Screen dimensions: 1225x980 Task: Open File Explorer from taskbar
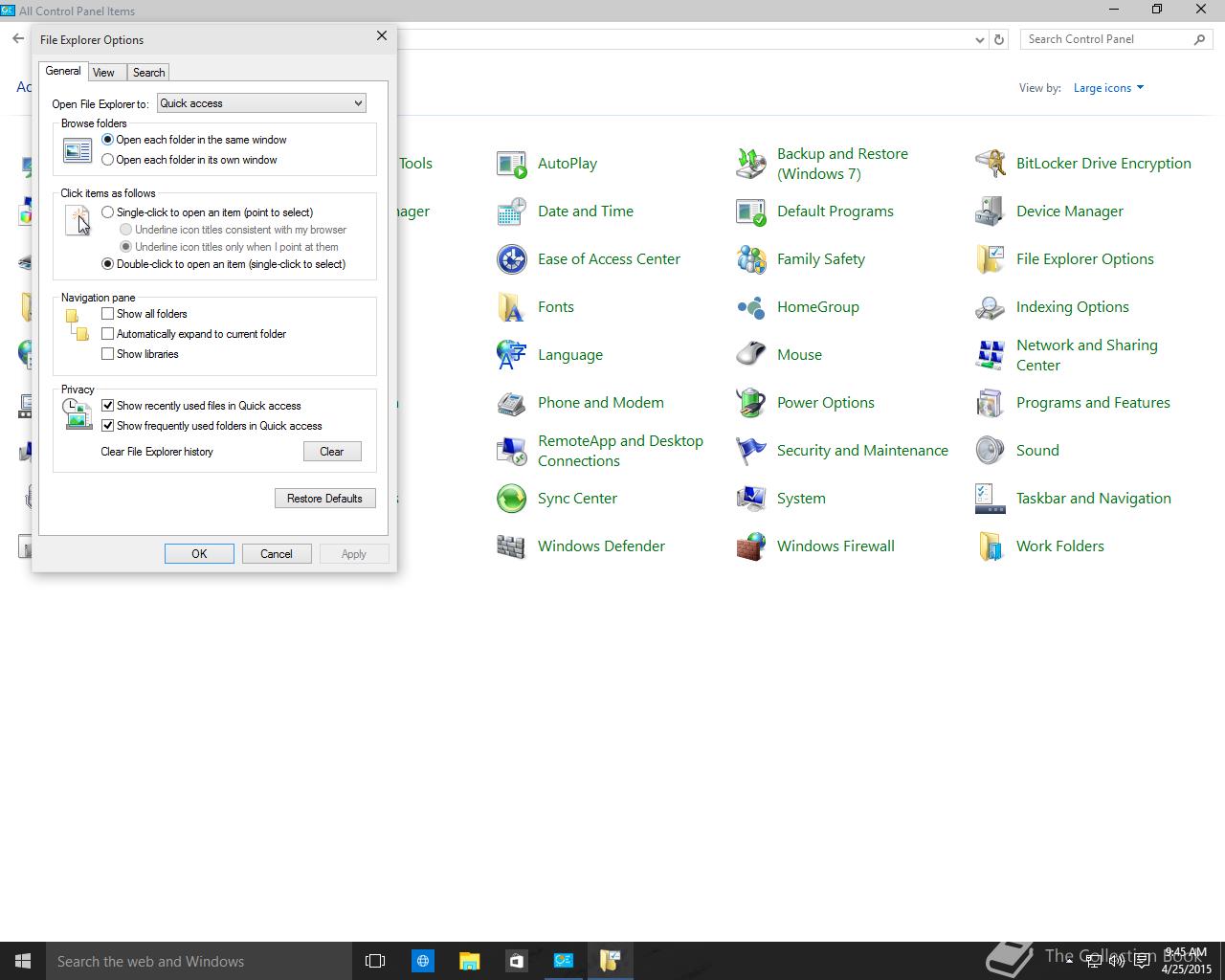pyautogui.click(x=469, y=961)
